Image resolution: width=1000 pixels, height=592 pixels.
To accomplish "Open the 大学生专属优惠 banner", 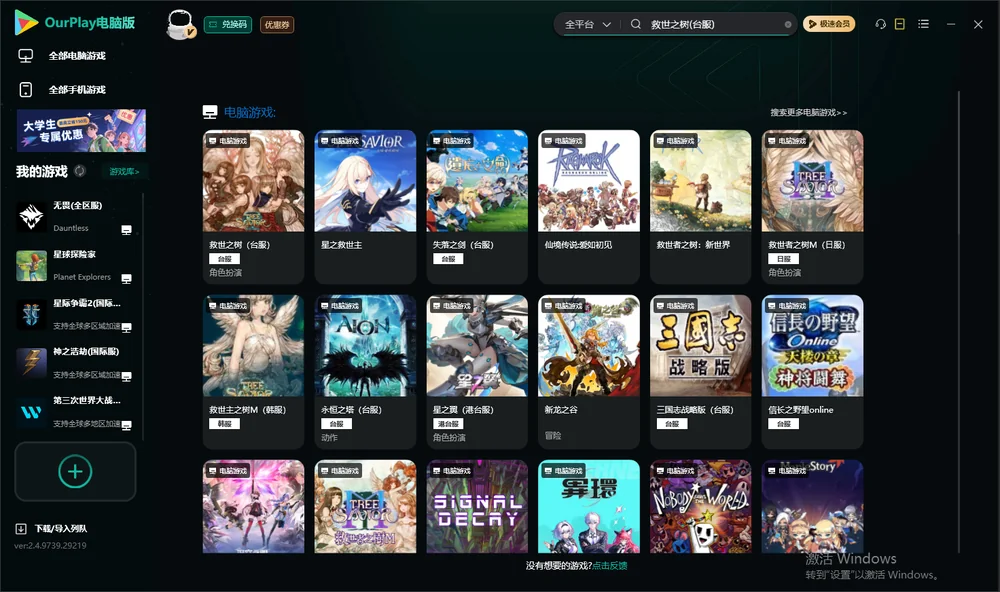I will (x=82, y=130).
